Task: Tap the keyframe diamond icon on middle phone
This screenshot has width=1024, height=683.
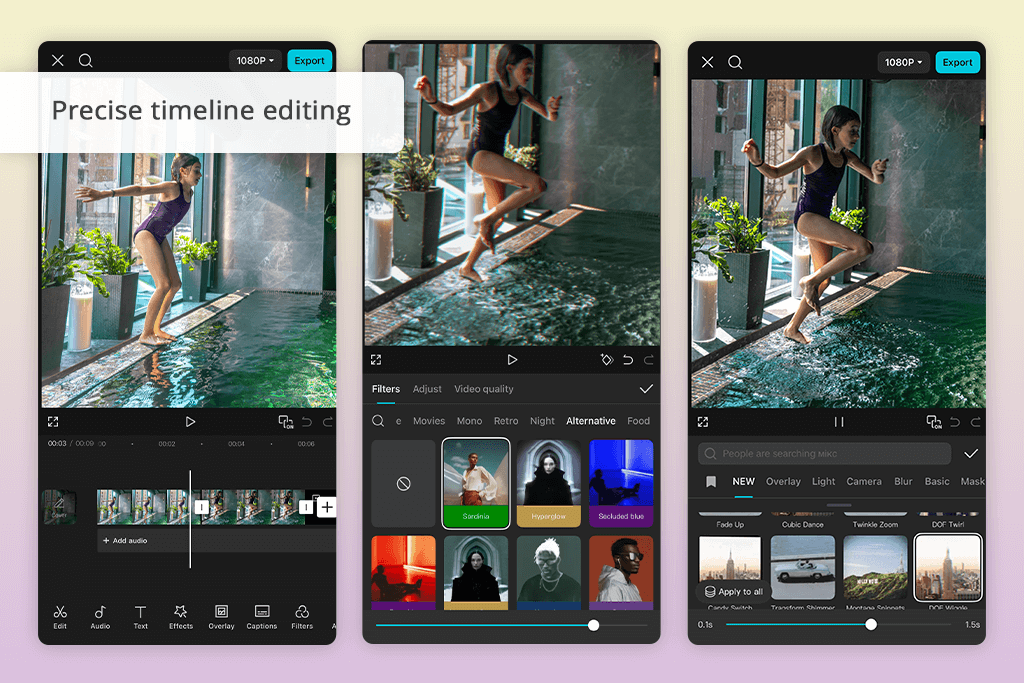Action: click(x=607, y=360)
